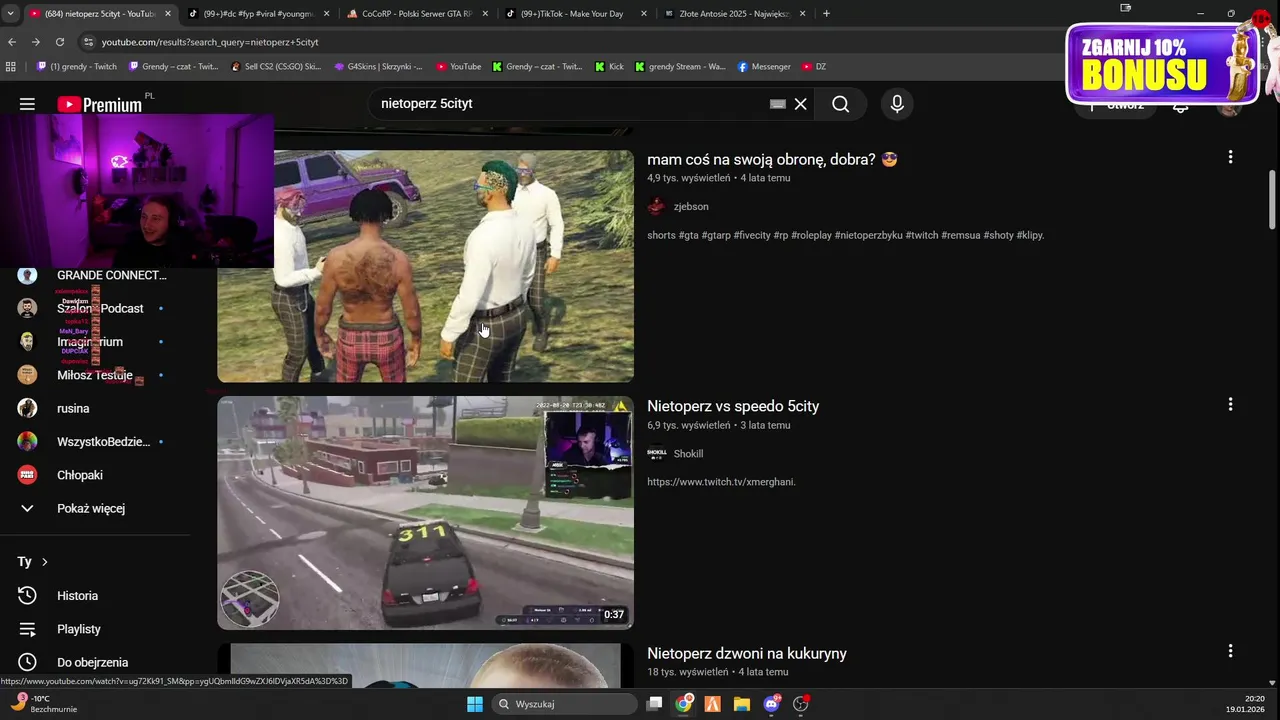Open 'grendy Stream - Wa...' bookmark
Viewport: 1280px width, 720px height.
pyautogui.click(x=680, y=67)
